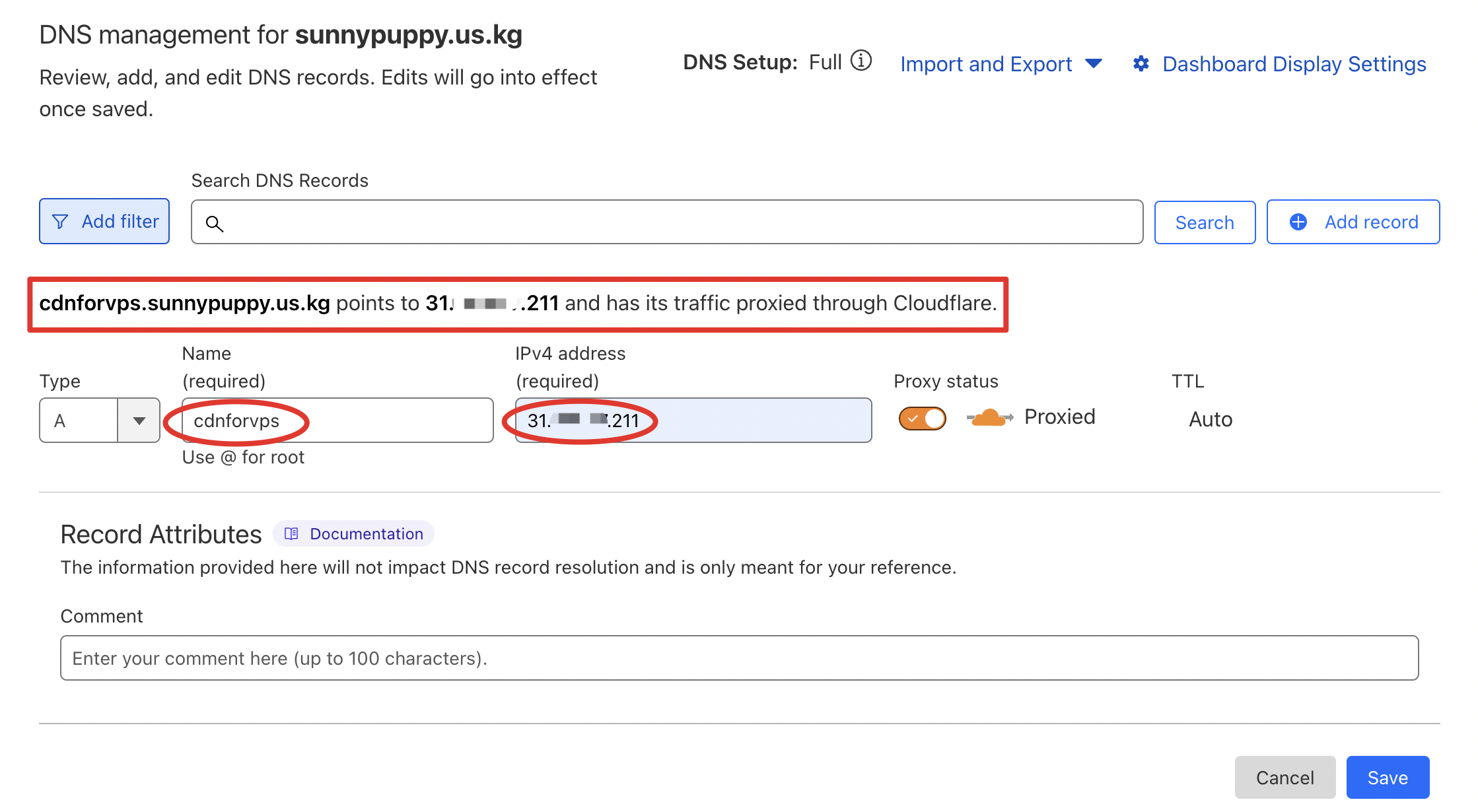Click the Search button
This screenshot has height=812, width=1478.
[x=1205, y=222]
